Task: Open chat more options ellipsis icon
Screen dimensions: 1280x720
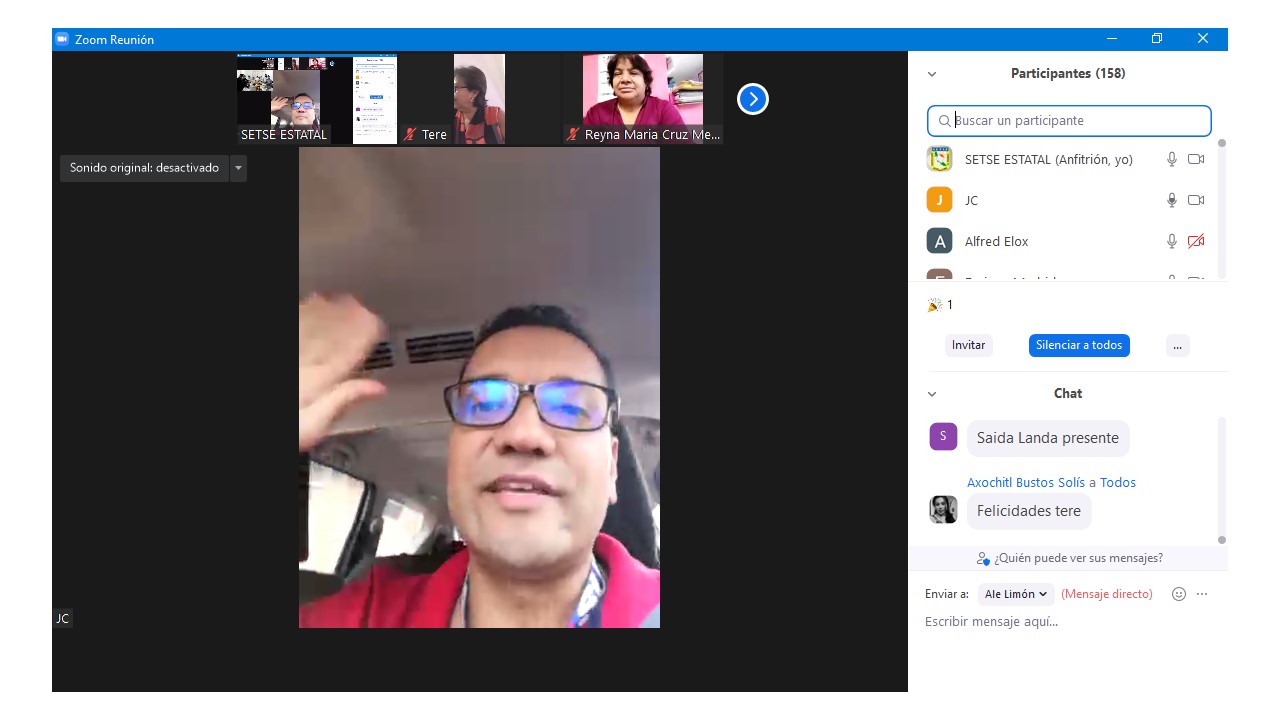Action: pyautogui.click(x=1202, y=594)
